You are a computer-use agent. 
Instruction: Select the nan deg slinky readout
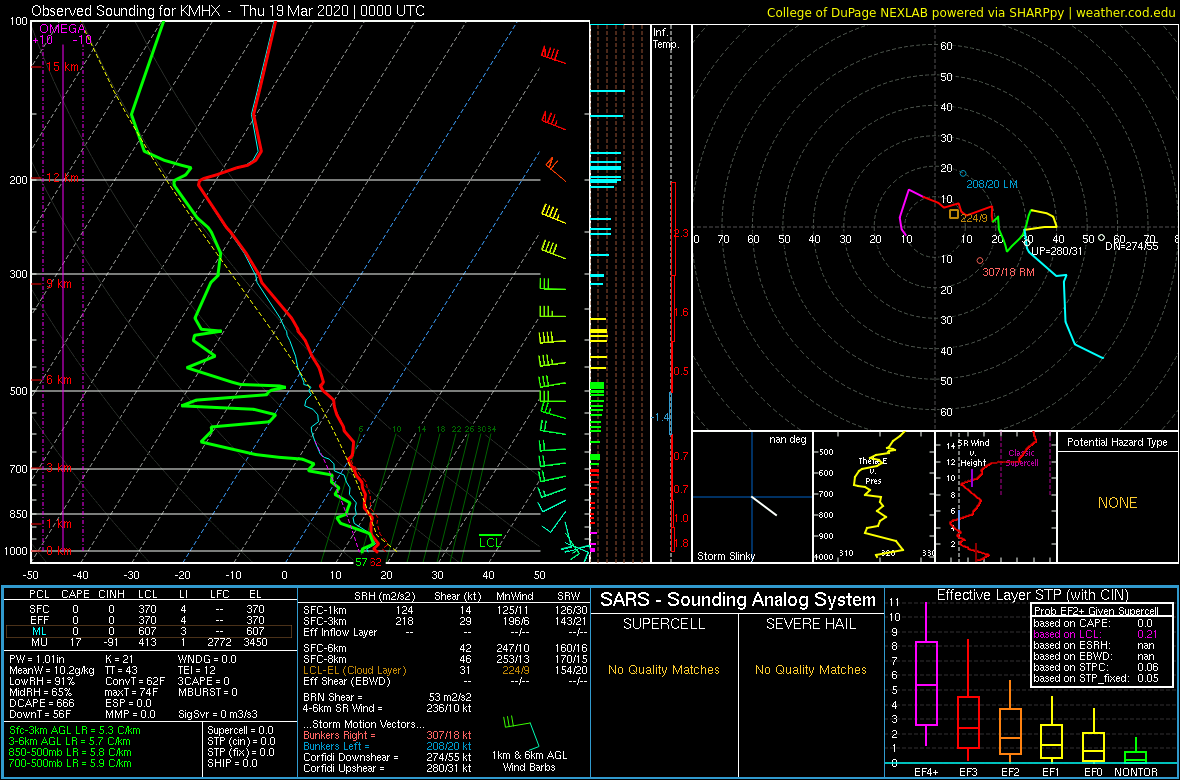(x=786, y=440)
